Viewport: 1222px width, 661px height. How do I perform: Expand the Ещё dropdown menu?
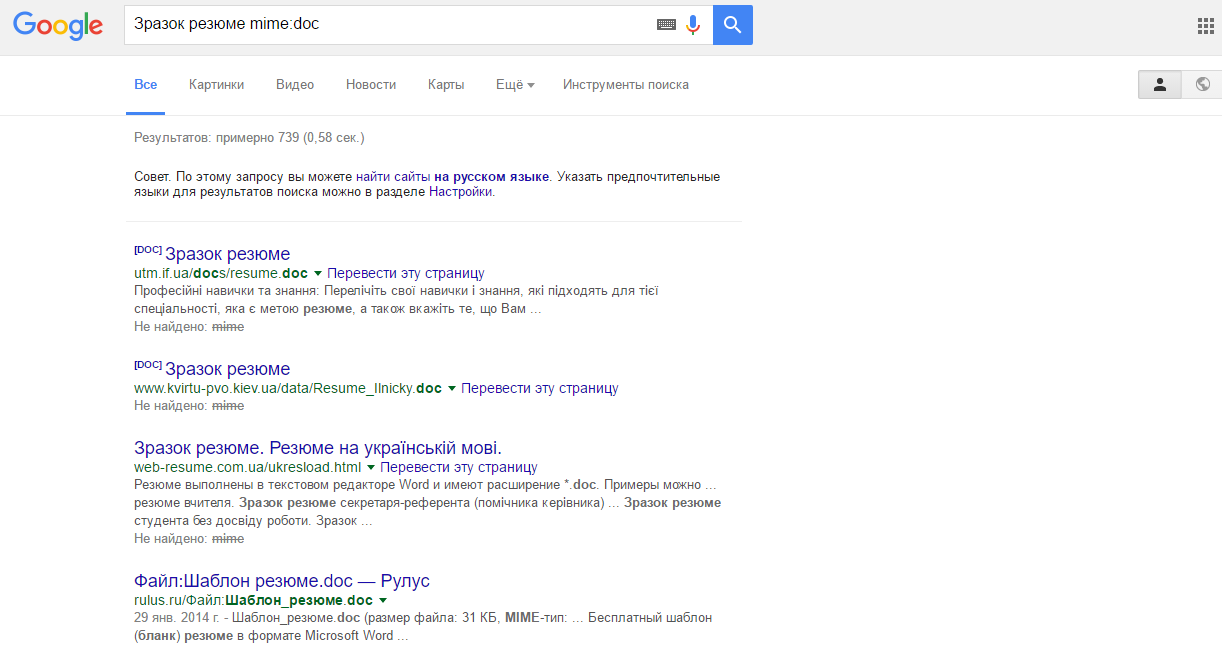(515, 85)
